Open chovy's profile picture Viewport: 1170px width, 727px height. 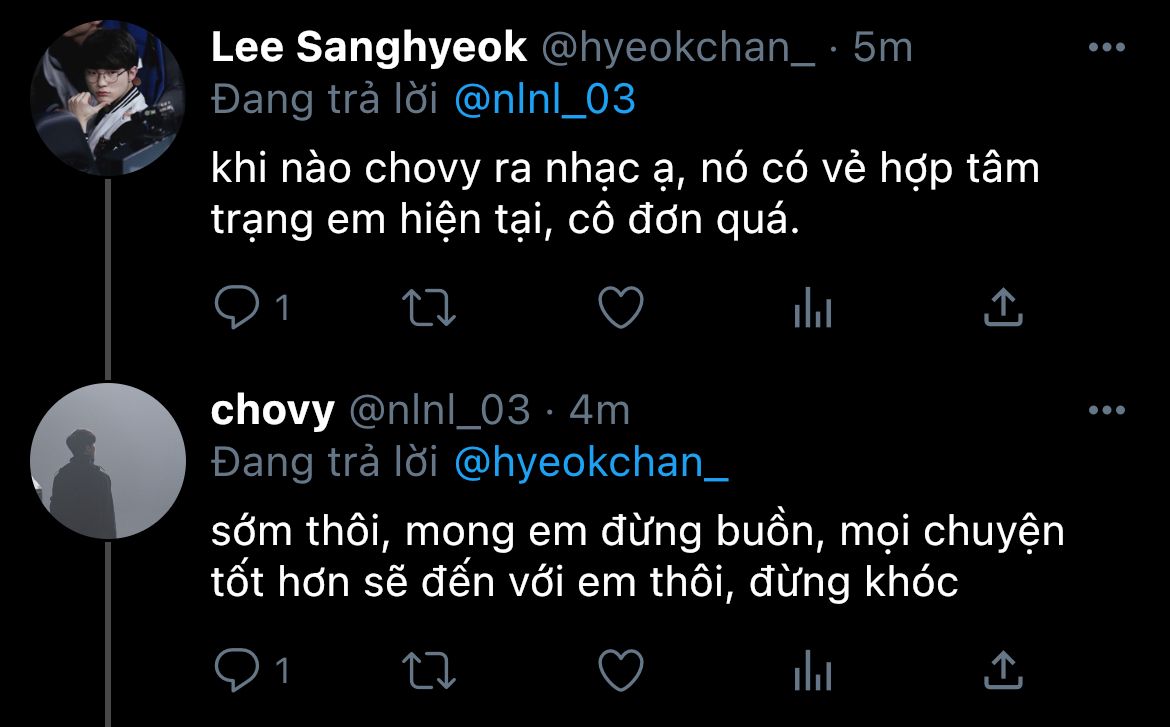(108, 460)
